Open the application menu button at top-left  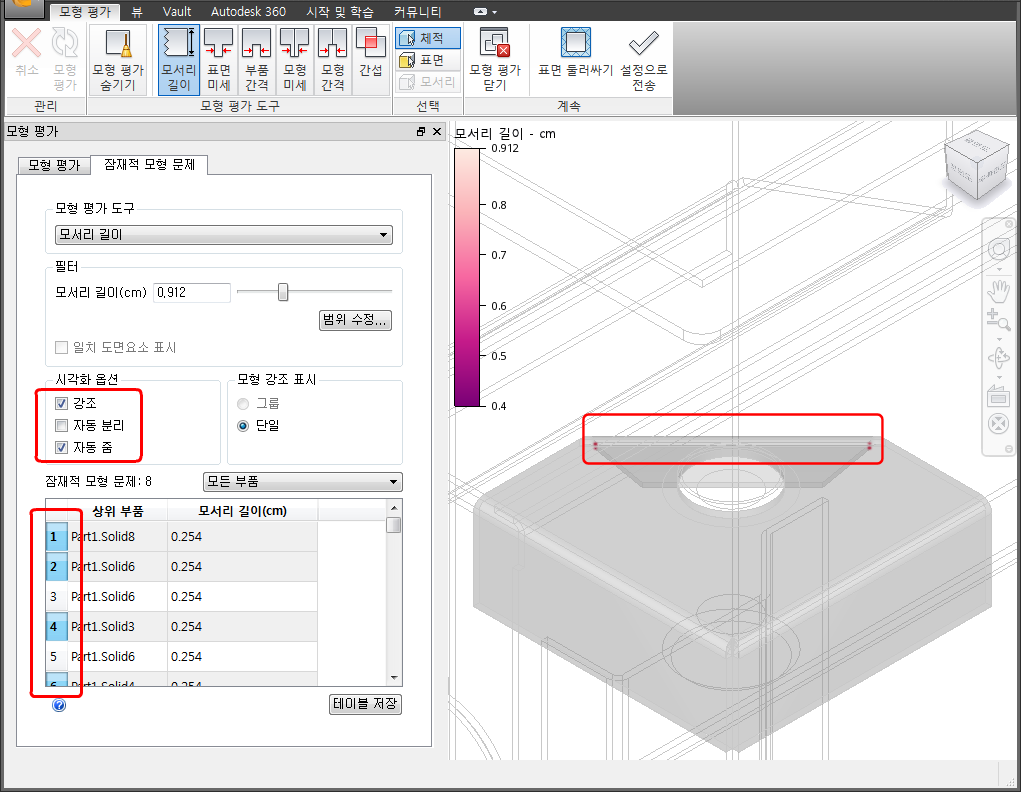[23, 8]
